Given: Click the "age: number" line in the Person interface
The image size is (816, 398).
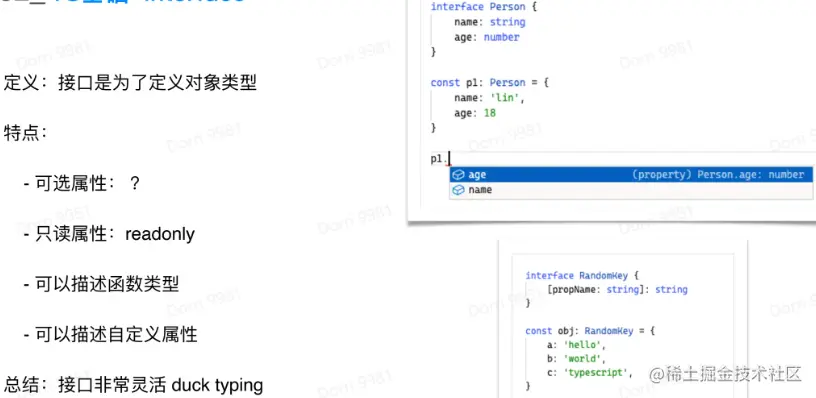Looking at the screenshot, I should (487, 37).
